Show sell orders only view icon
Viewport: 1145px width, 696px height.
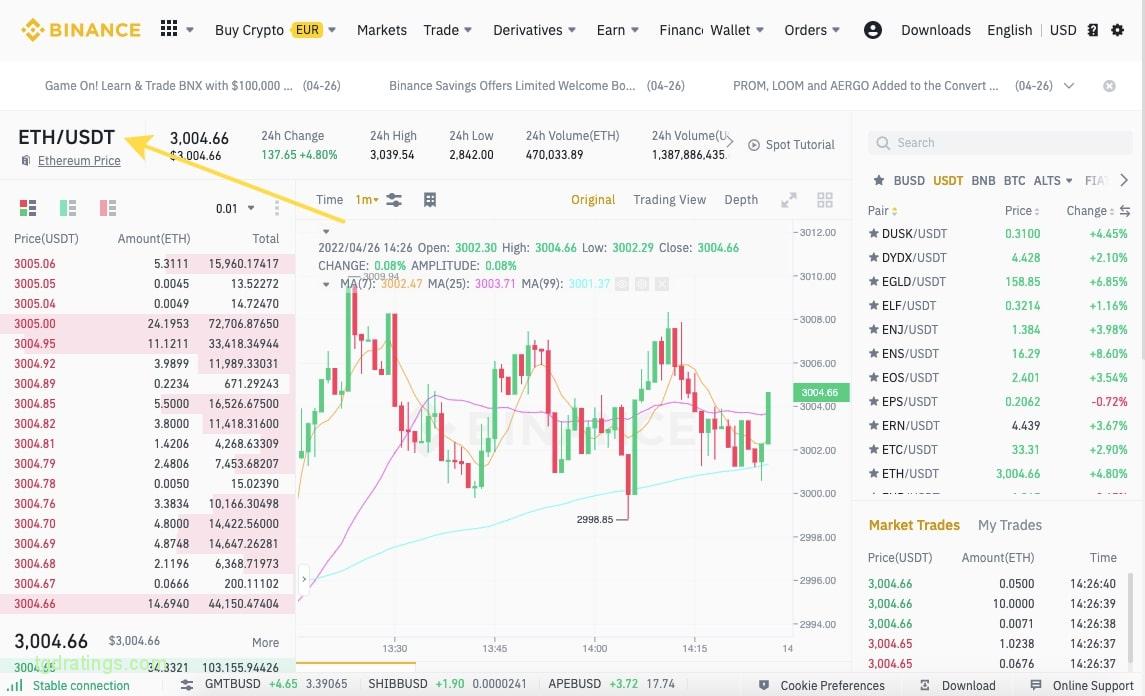point(108,208)
